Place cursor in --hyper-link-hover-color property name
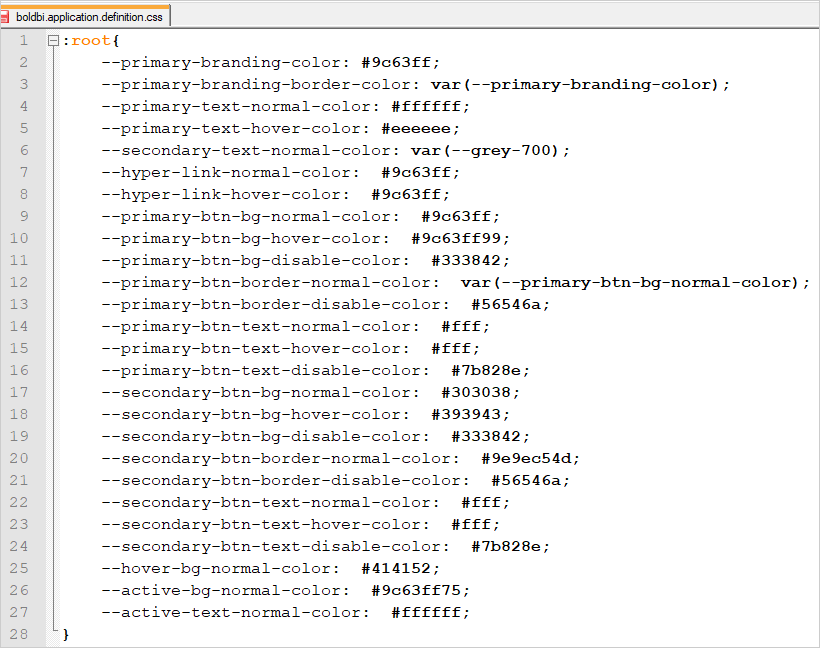 pyautogui.click(x=225, y=195)
